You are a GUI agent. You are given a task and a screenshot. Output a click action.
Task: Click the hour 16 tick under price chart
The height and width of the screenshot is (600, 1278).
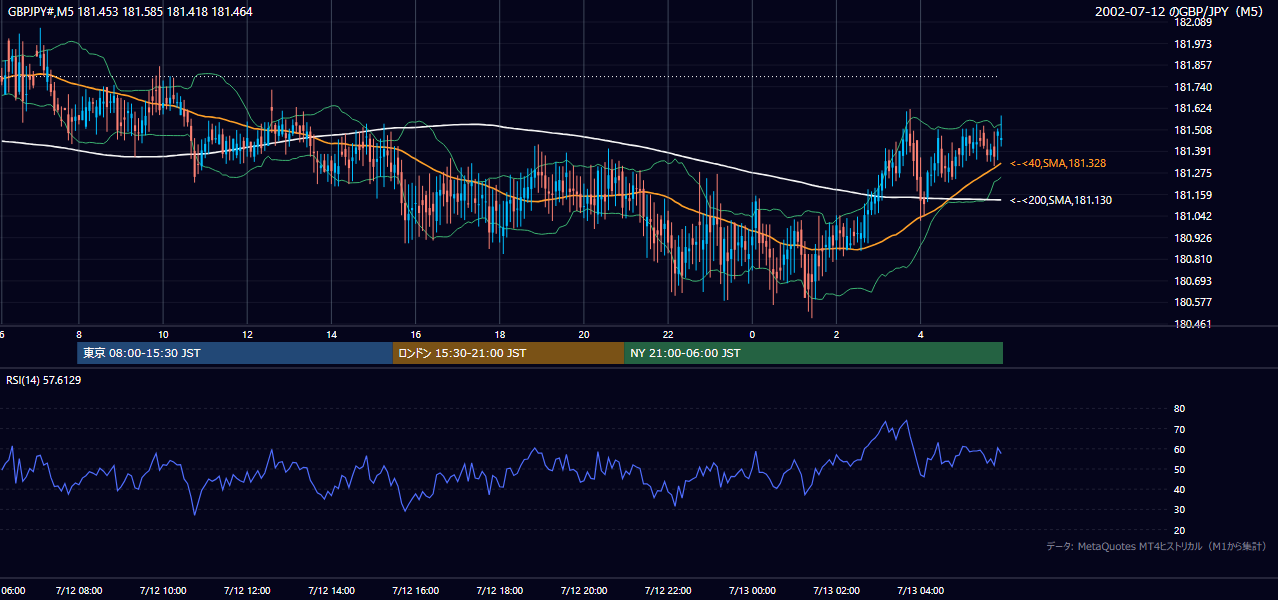coord(416,335)
